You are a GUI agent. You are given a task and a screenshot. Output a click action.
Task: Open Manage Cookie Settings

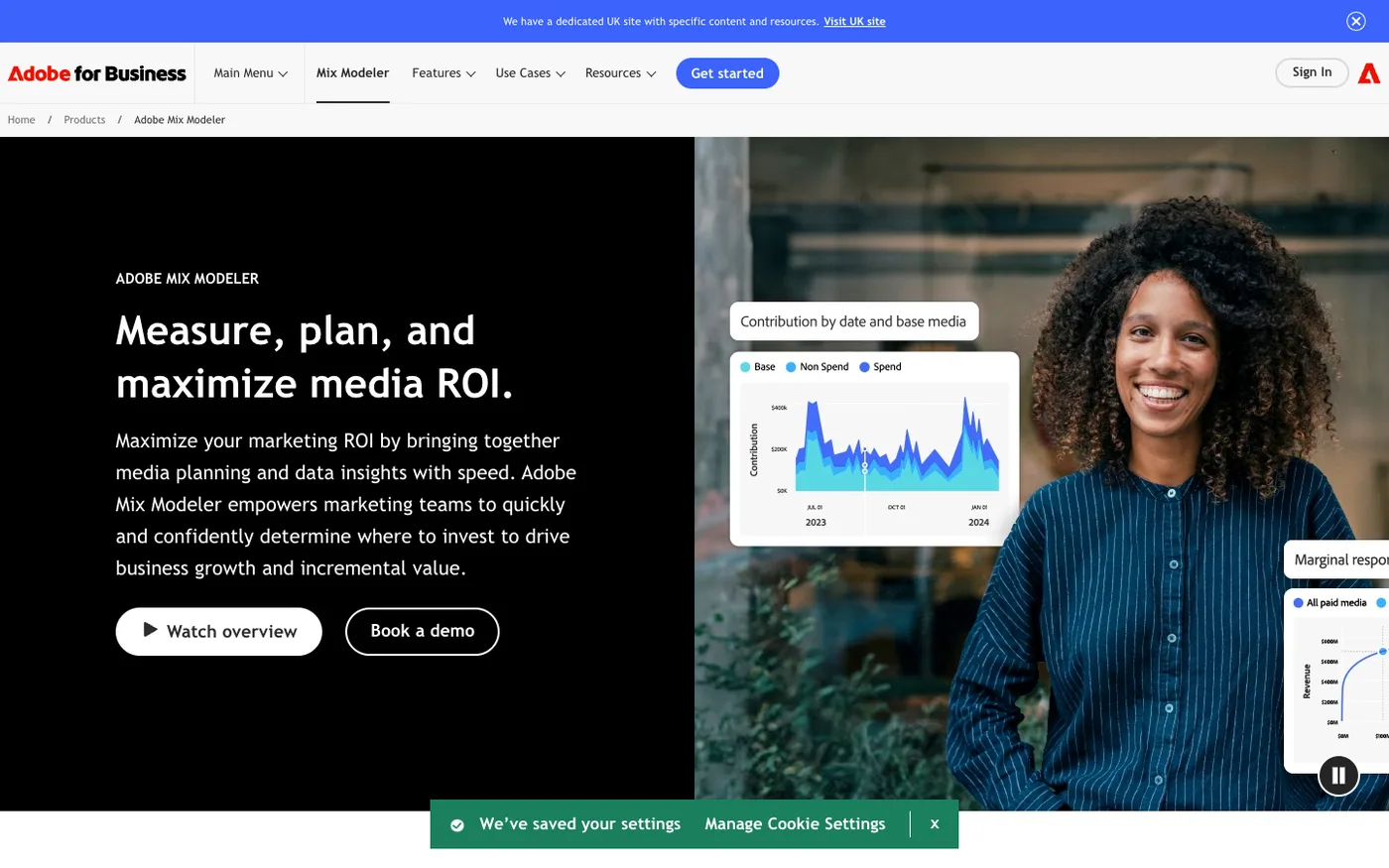(x=795, y=824)
